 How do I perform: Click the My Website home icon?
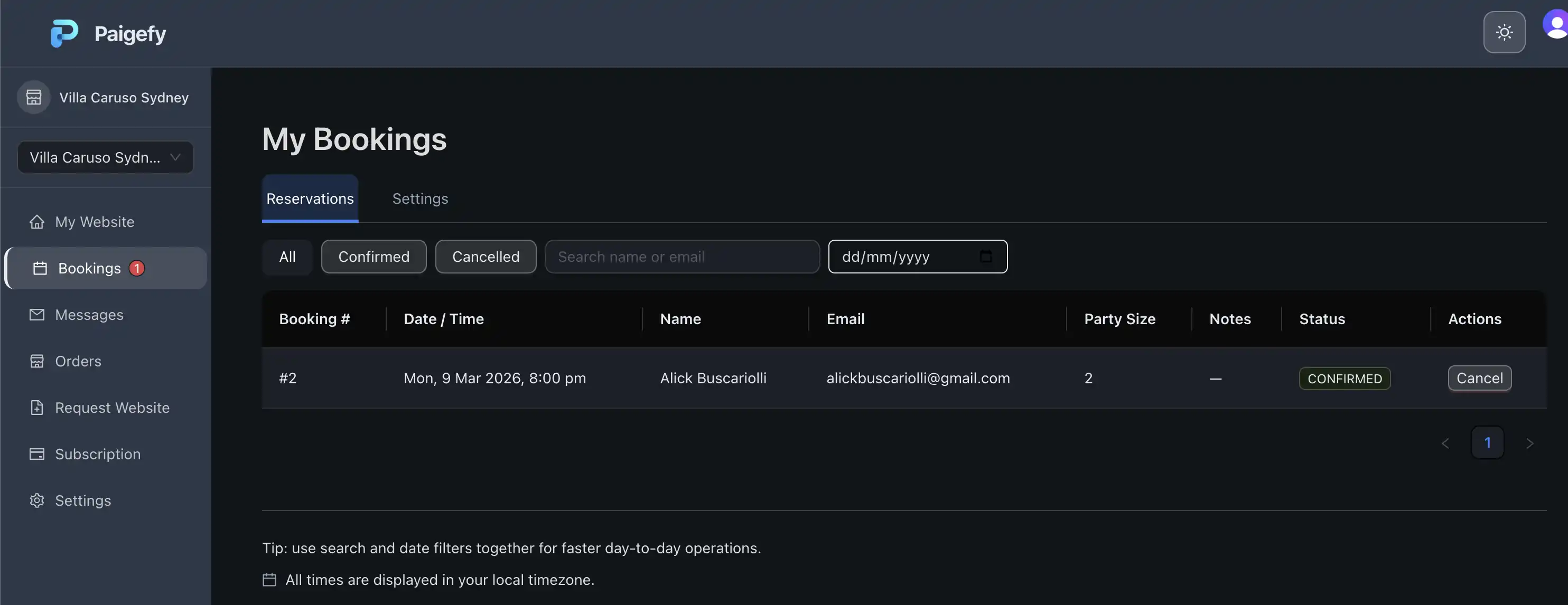37,222
